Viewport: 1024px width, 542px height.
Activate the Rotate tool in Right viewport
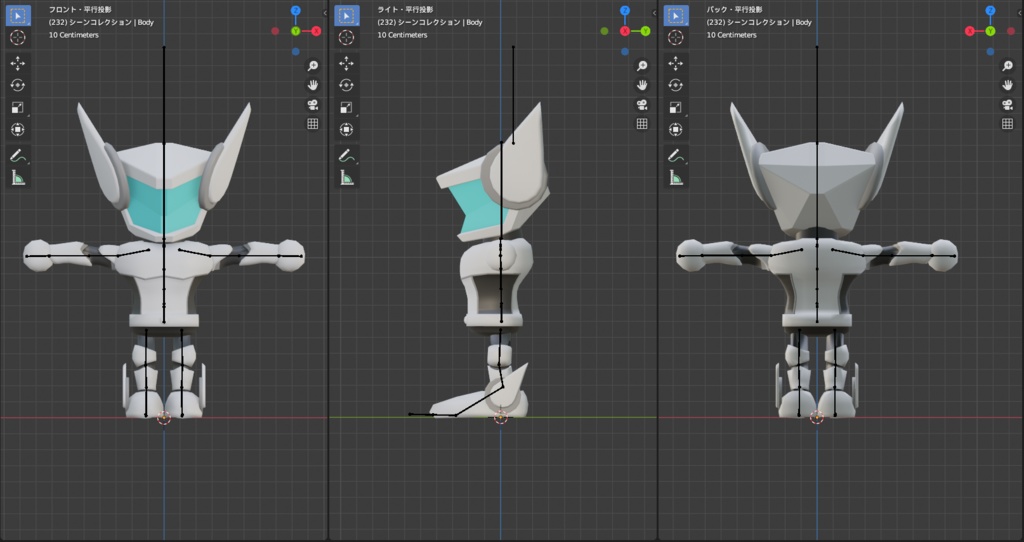(347, 85)
